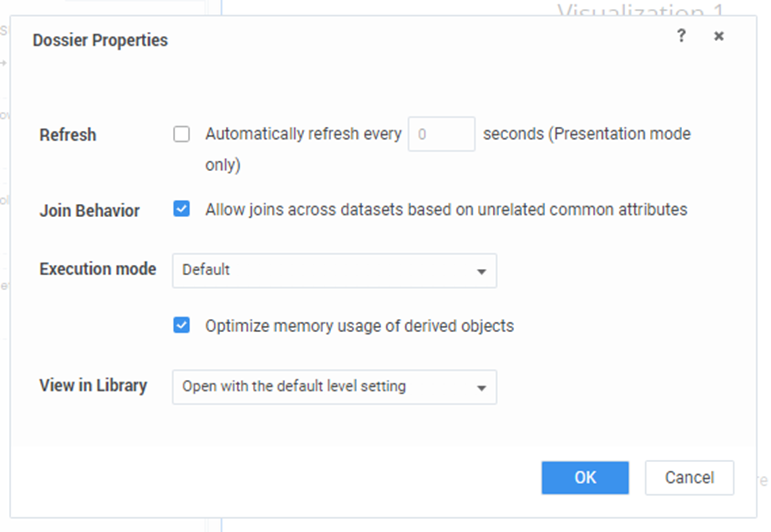This screenshot has height=532, width=771.
Task: Click the "Automatically refresh every" label text
Action: (303, 134)
